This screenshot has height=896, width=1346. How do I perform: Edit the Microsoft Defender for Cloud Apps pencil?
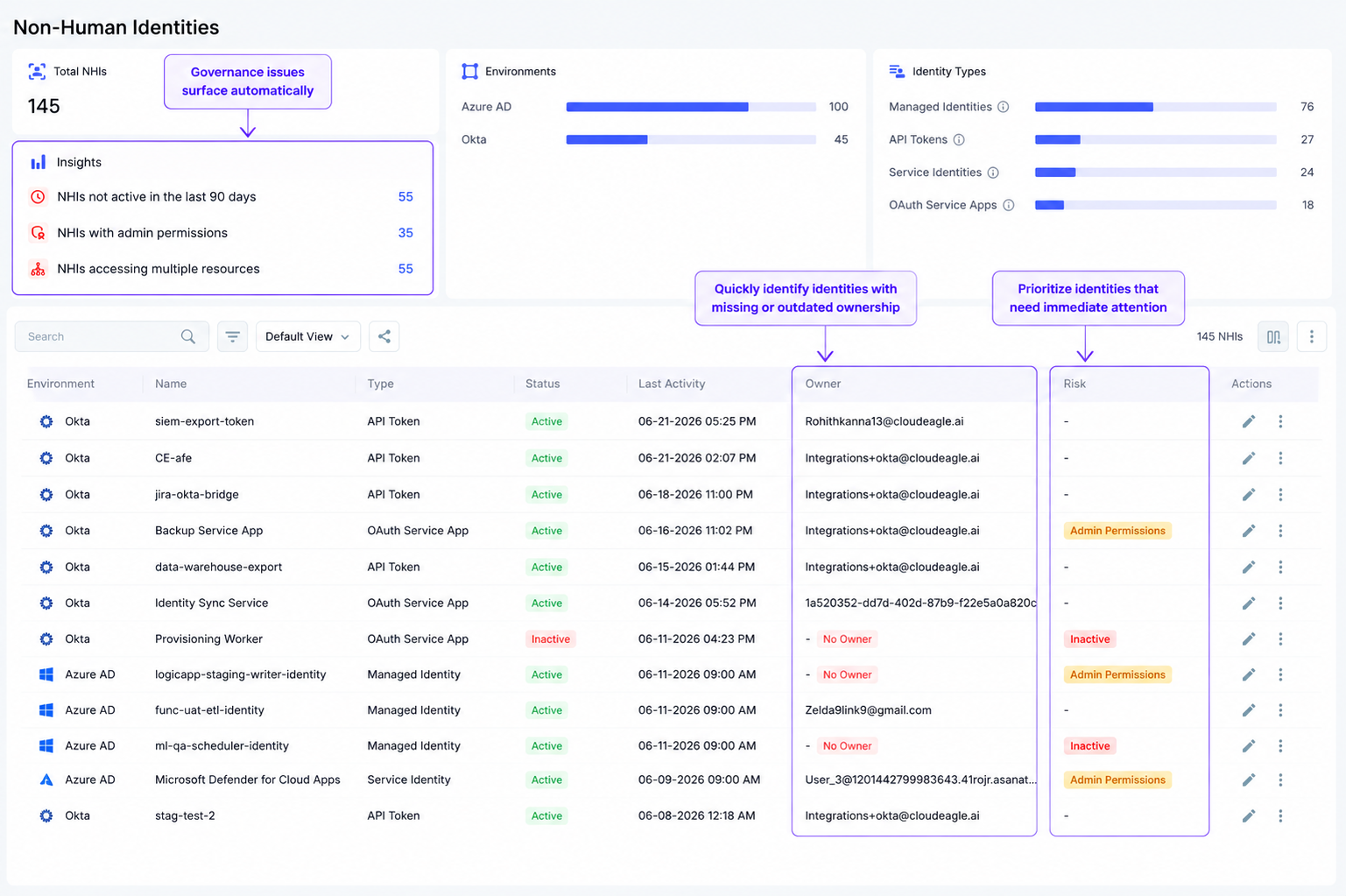pos(1249,780)
